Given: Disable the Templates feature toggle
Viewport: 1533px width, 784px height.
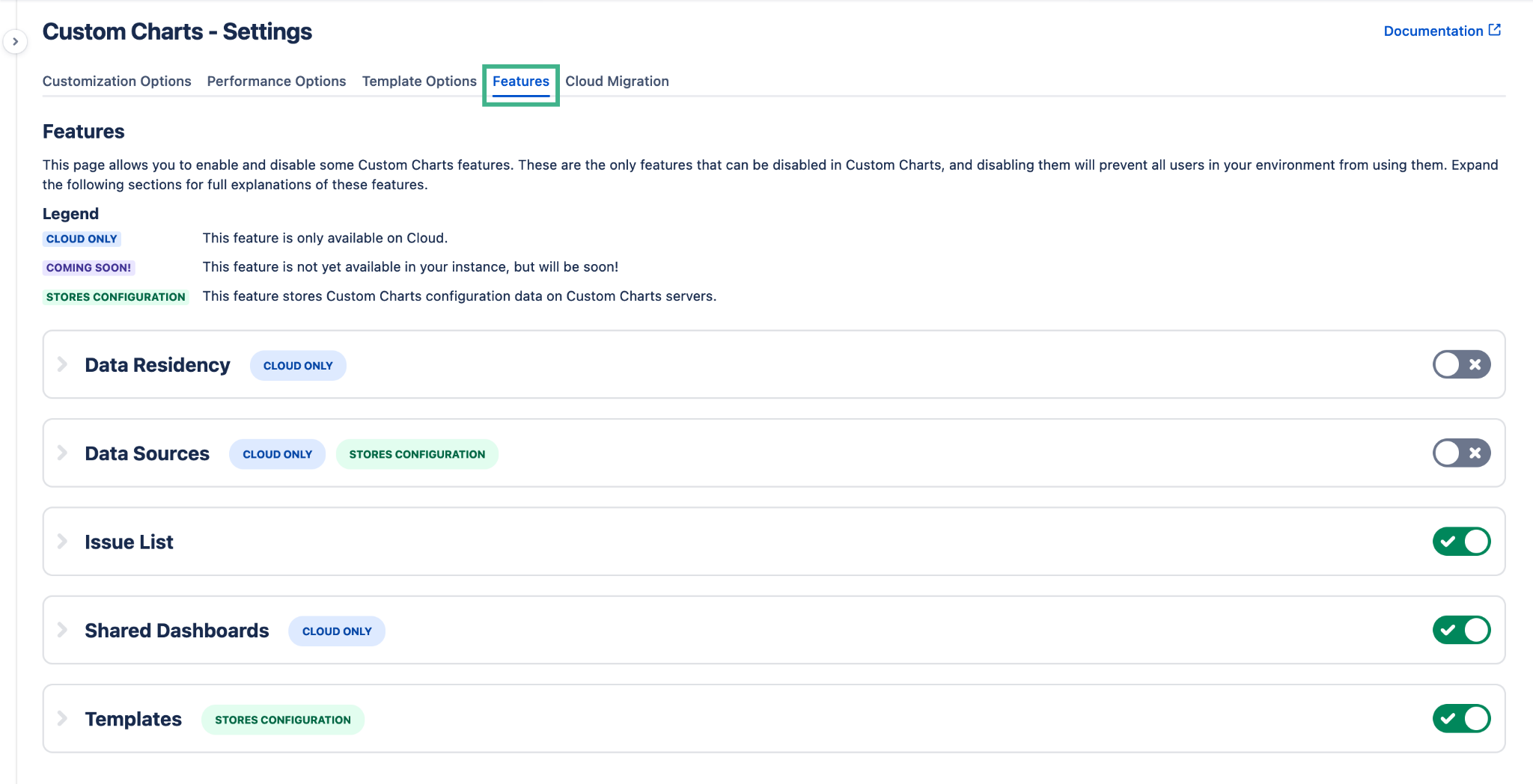Looking at the screenshot, I should coord(1461,719).
